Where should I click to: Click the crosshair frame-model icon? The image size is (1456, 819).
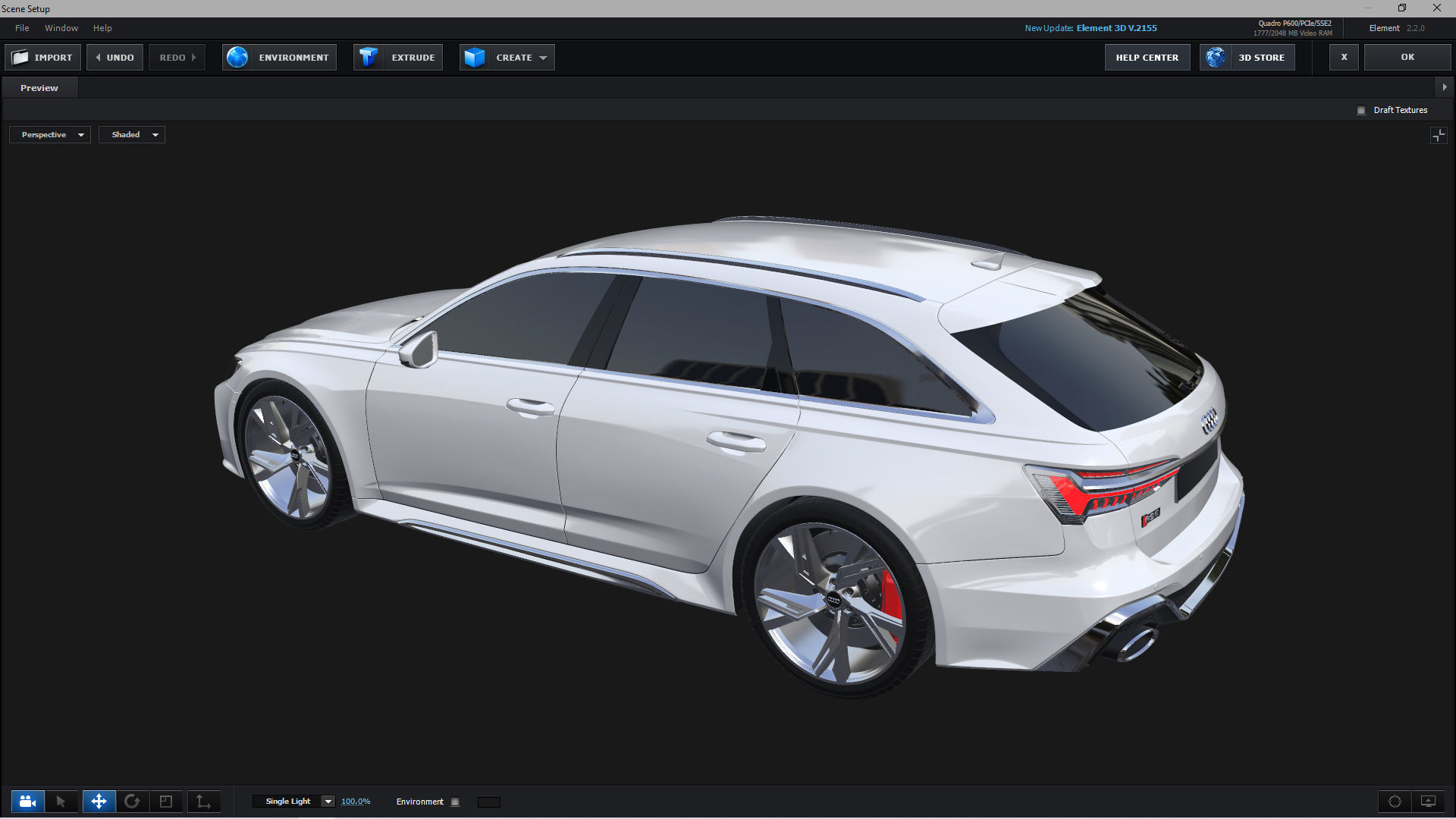coord(1395,802)
